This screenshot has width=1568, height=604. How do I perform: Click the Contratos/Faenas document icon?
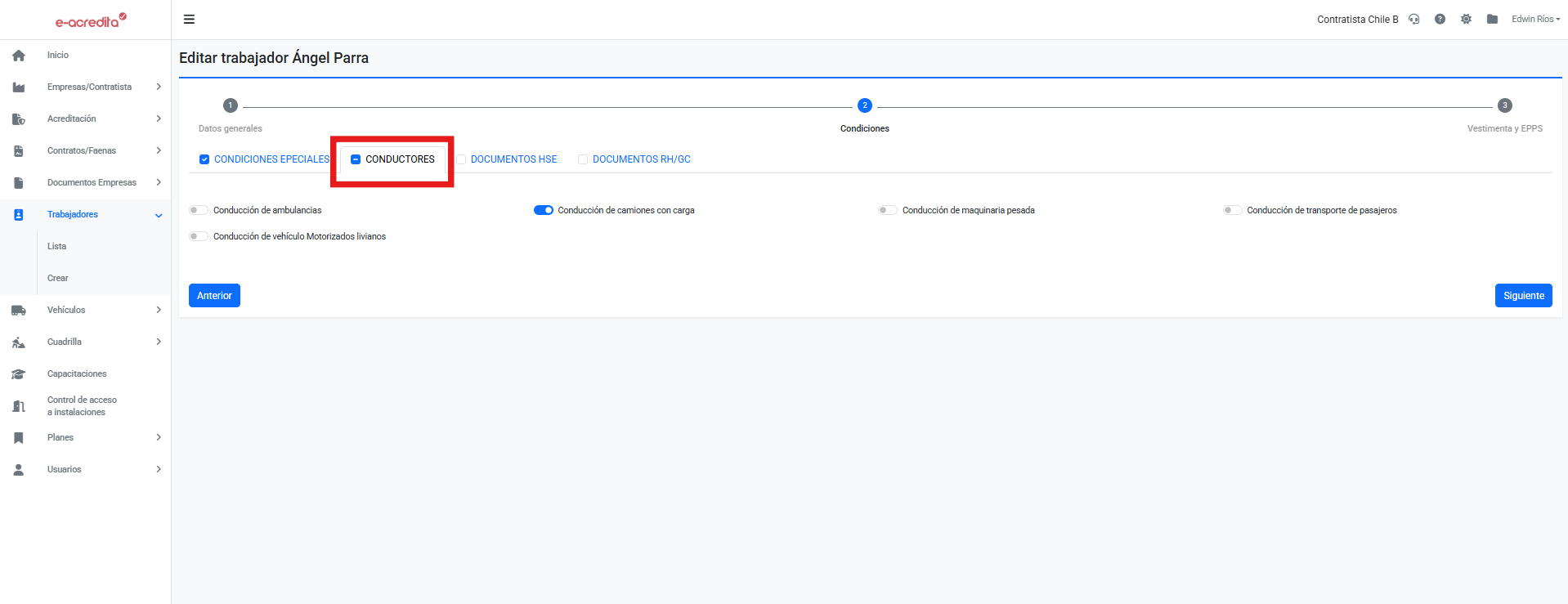pos(19,151)
